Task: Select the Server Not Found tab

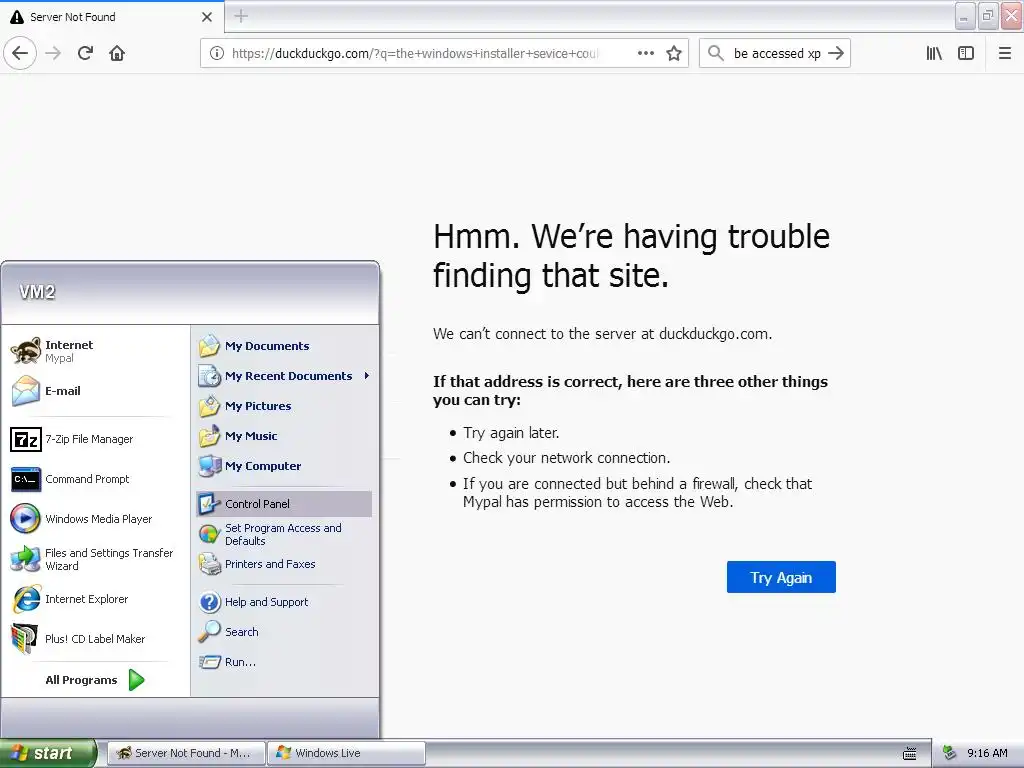Action: tap(112, 17)
